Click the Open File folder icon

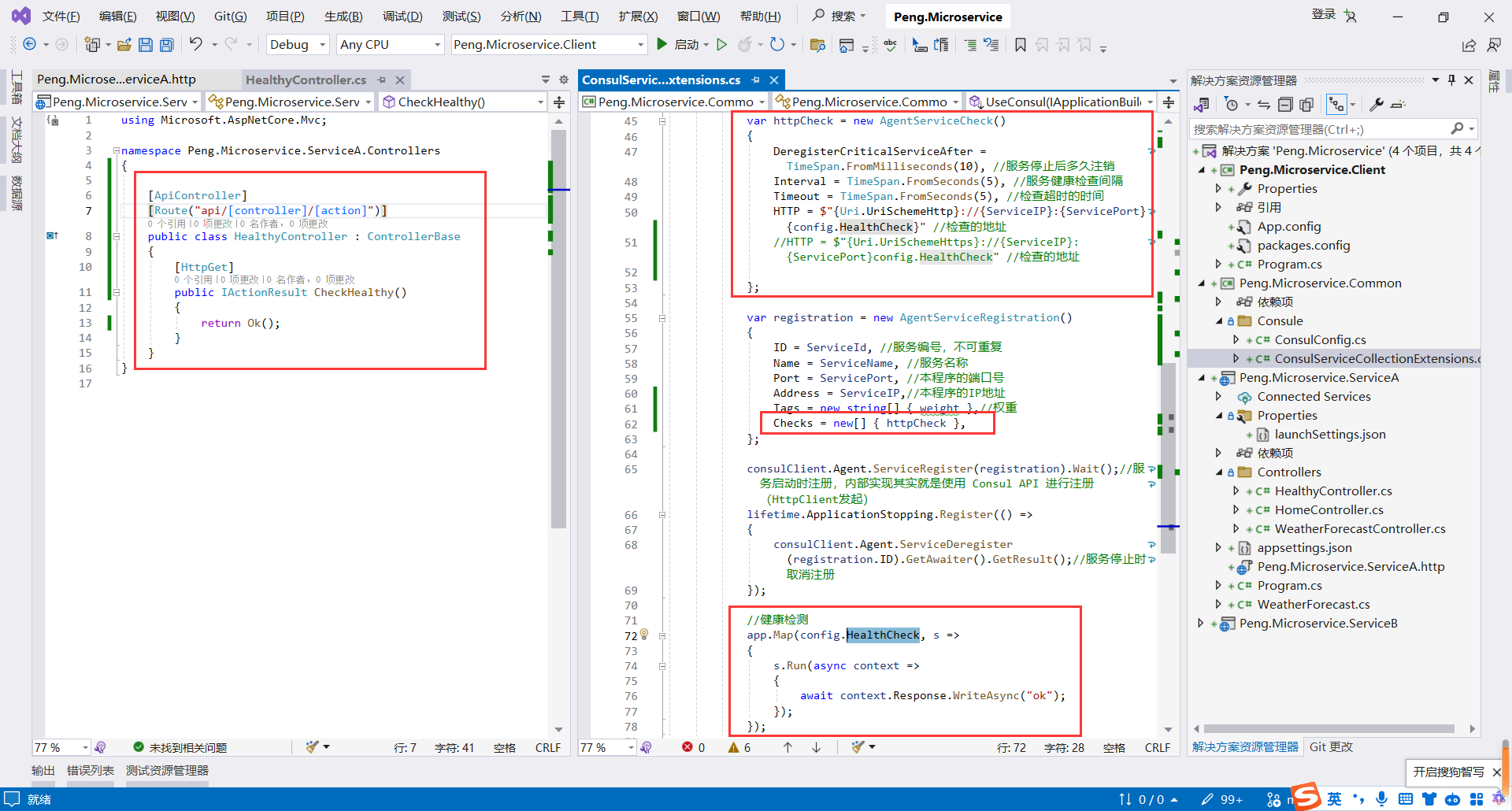(x=124, y=45)
